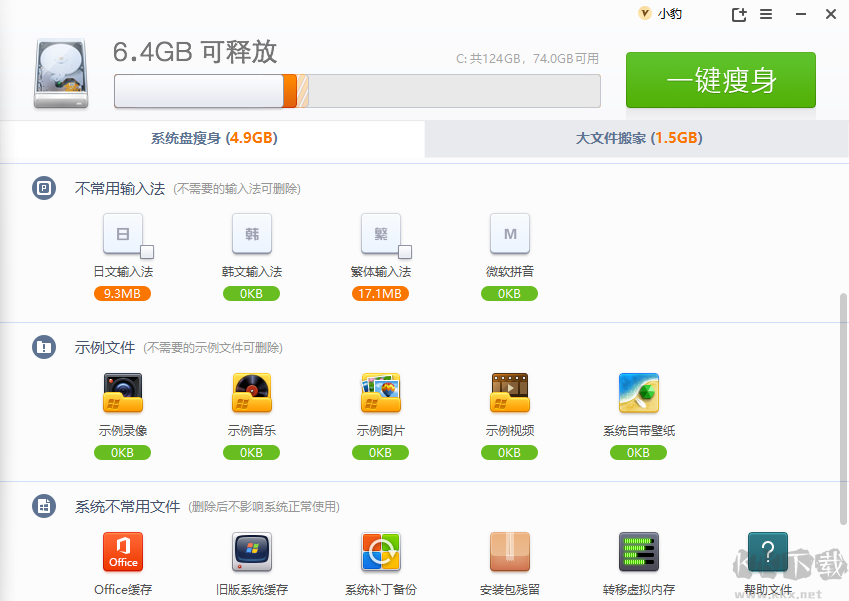Click the vertical scrollbar on right
The image size is (849, 601).
click(843, 409)
